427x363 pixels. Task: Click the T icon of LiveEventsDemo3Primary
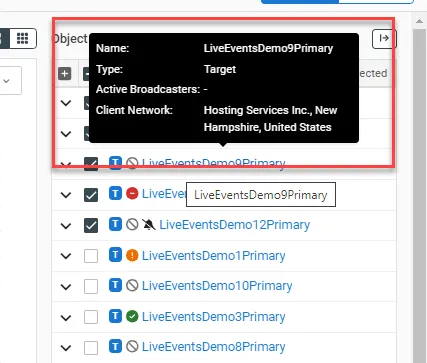[115, 316]
